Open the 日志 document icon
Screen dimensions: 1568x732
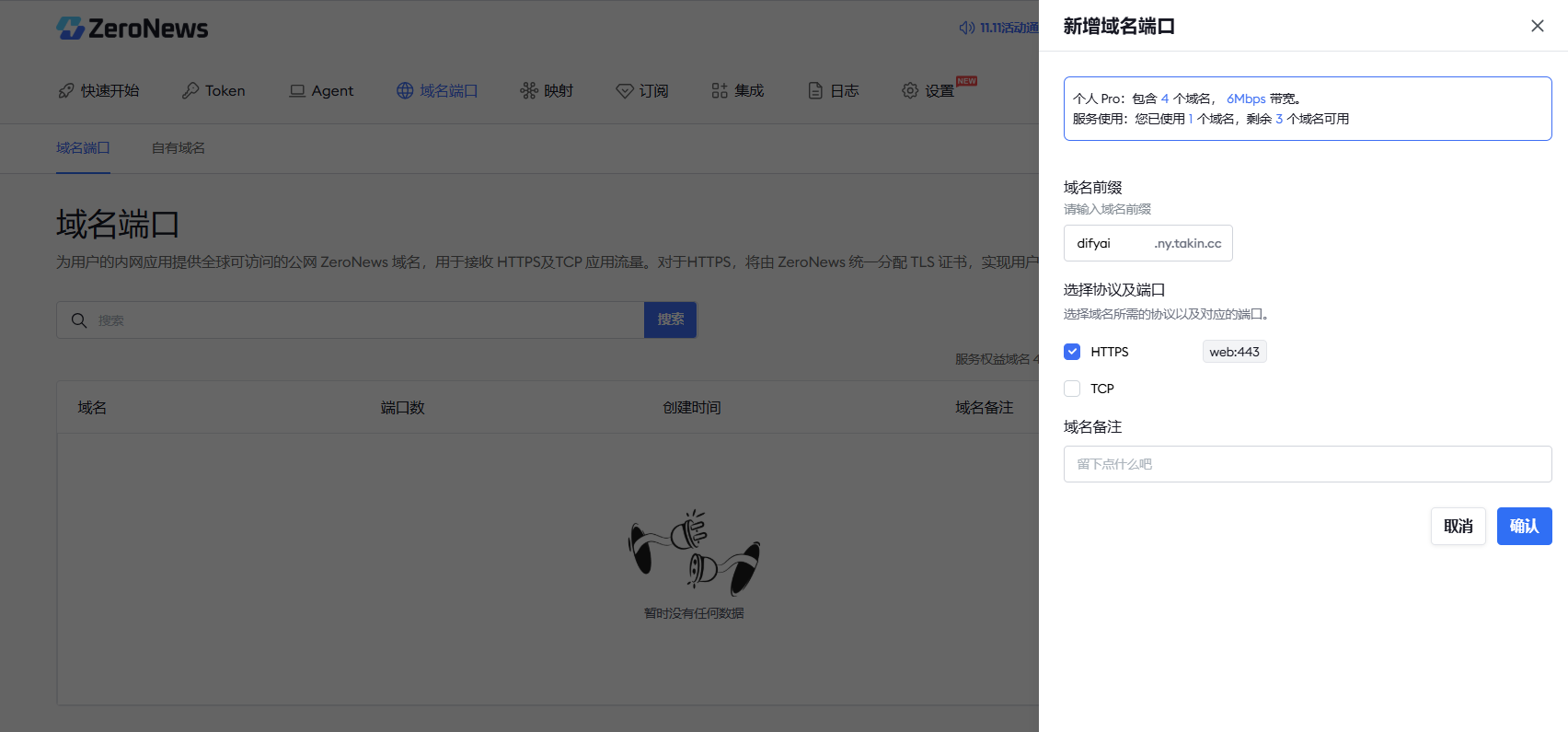click(x=815, y=90)
